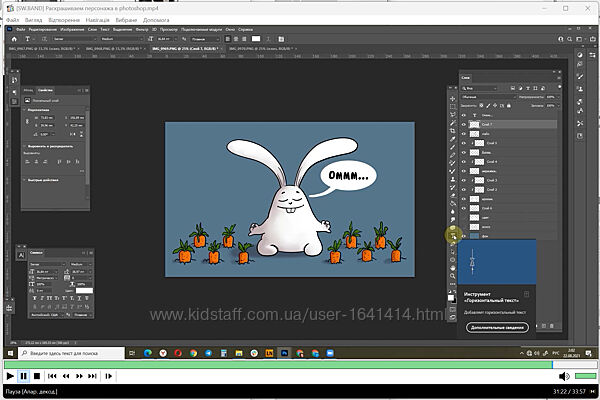The width and height of the screenshot is (600, 400).
Task: Select the Horizontal Text tool in toolbar
Action: tap(451, 234)
